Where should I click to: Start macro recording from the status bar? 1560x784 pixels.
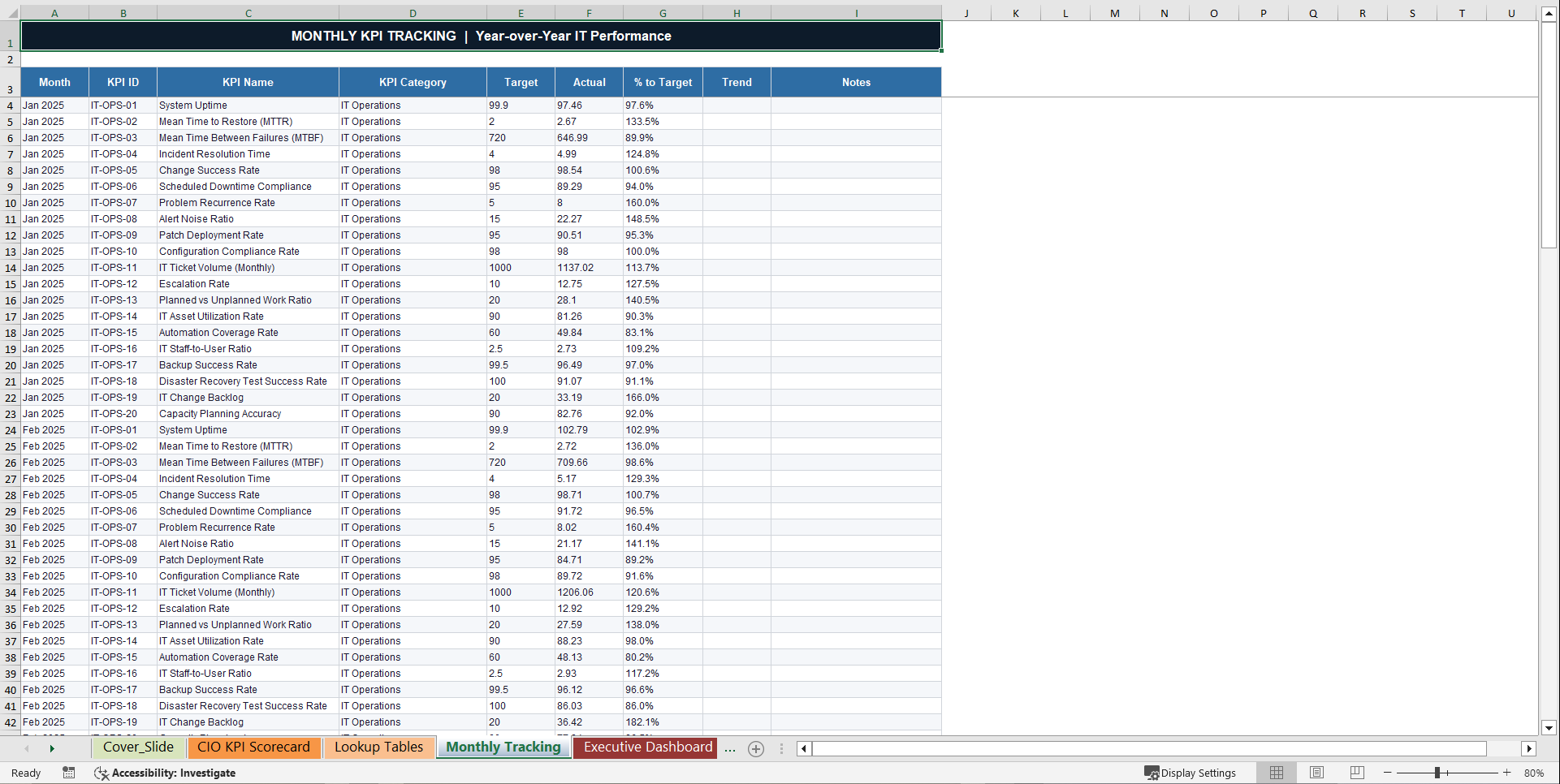(x=69, y=773)
